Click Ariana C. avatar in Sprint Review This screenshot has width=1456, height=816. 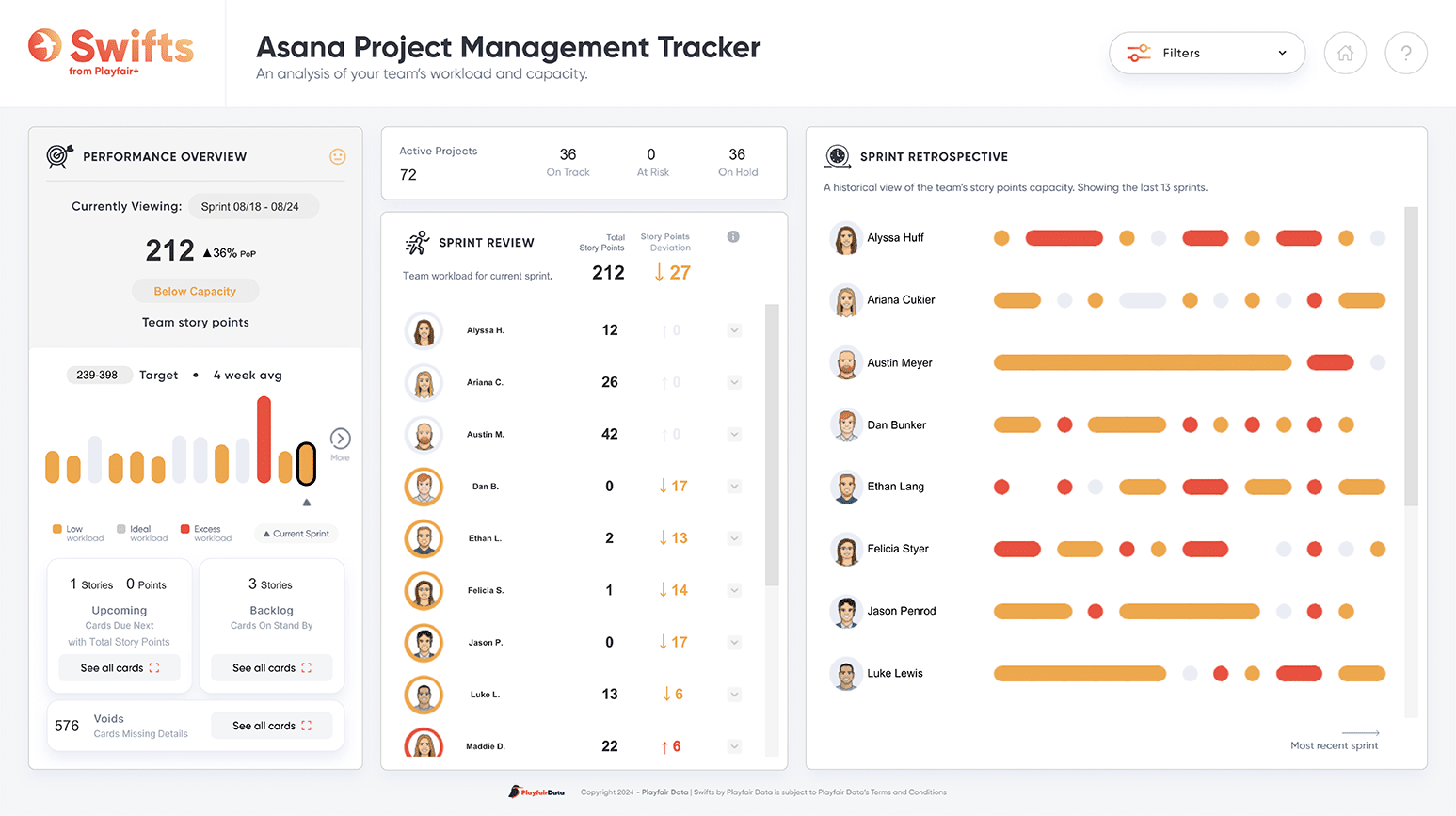[424, 382]
